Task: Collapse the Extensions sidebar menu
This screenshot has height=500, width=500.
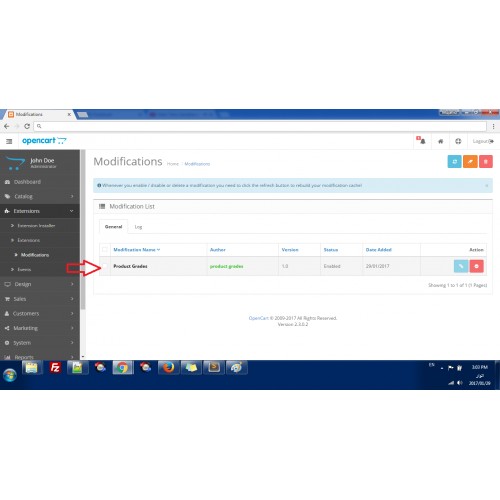Action: 40,211
